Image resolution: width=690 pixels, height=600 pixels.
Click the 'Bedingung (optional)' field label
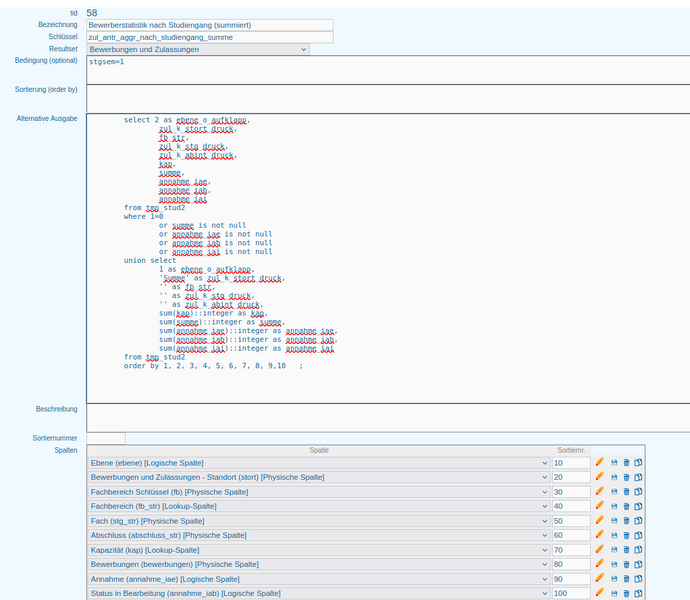pos(46,60)
